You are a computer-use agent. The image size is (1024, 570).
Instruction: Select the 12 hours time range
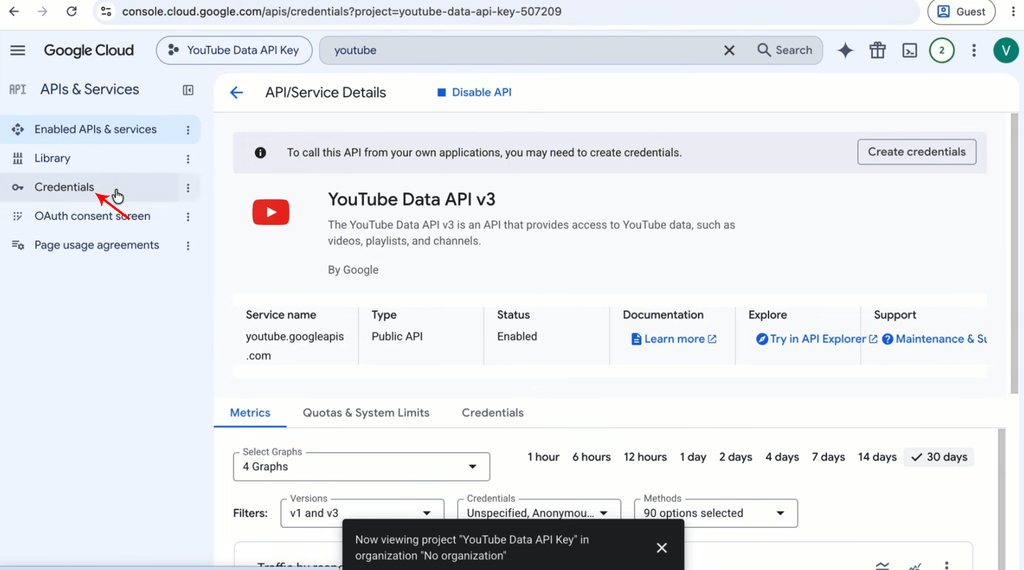click(x=645, y=457)
